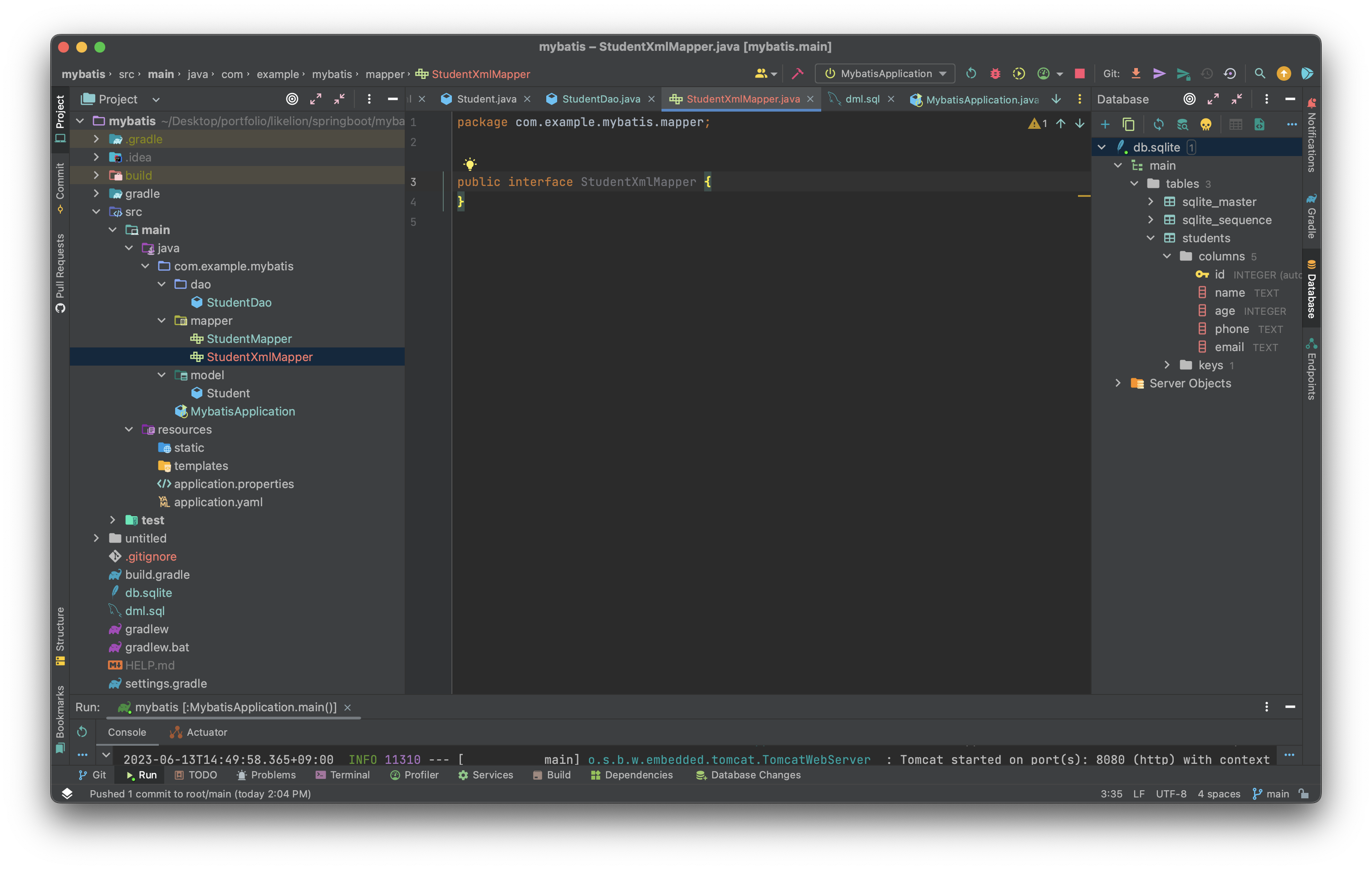This screenshot has height=870, width=1372.
Task: Click the Build project hammer icon
Action: 798,73
